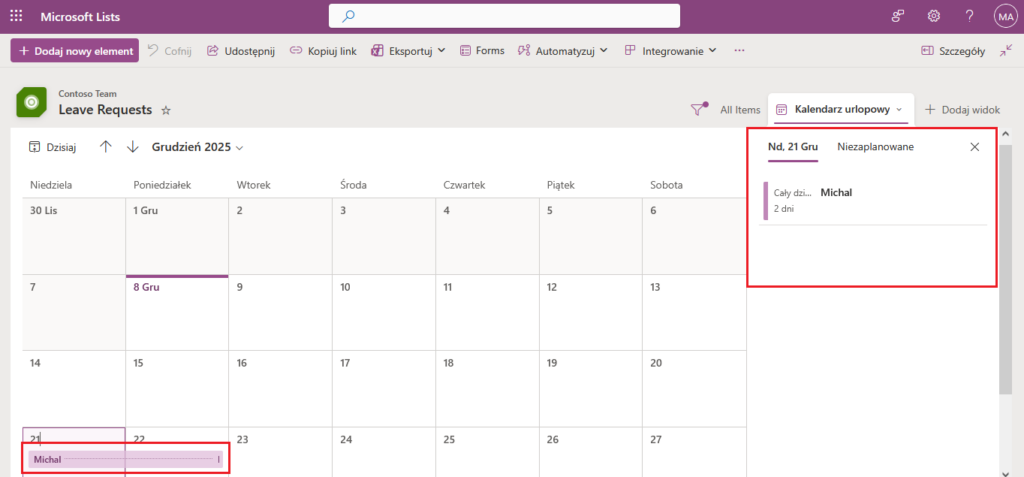Expand the Eksportuj dropdown
This screenshot has width=1024, height=477.
[408, 50]
